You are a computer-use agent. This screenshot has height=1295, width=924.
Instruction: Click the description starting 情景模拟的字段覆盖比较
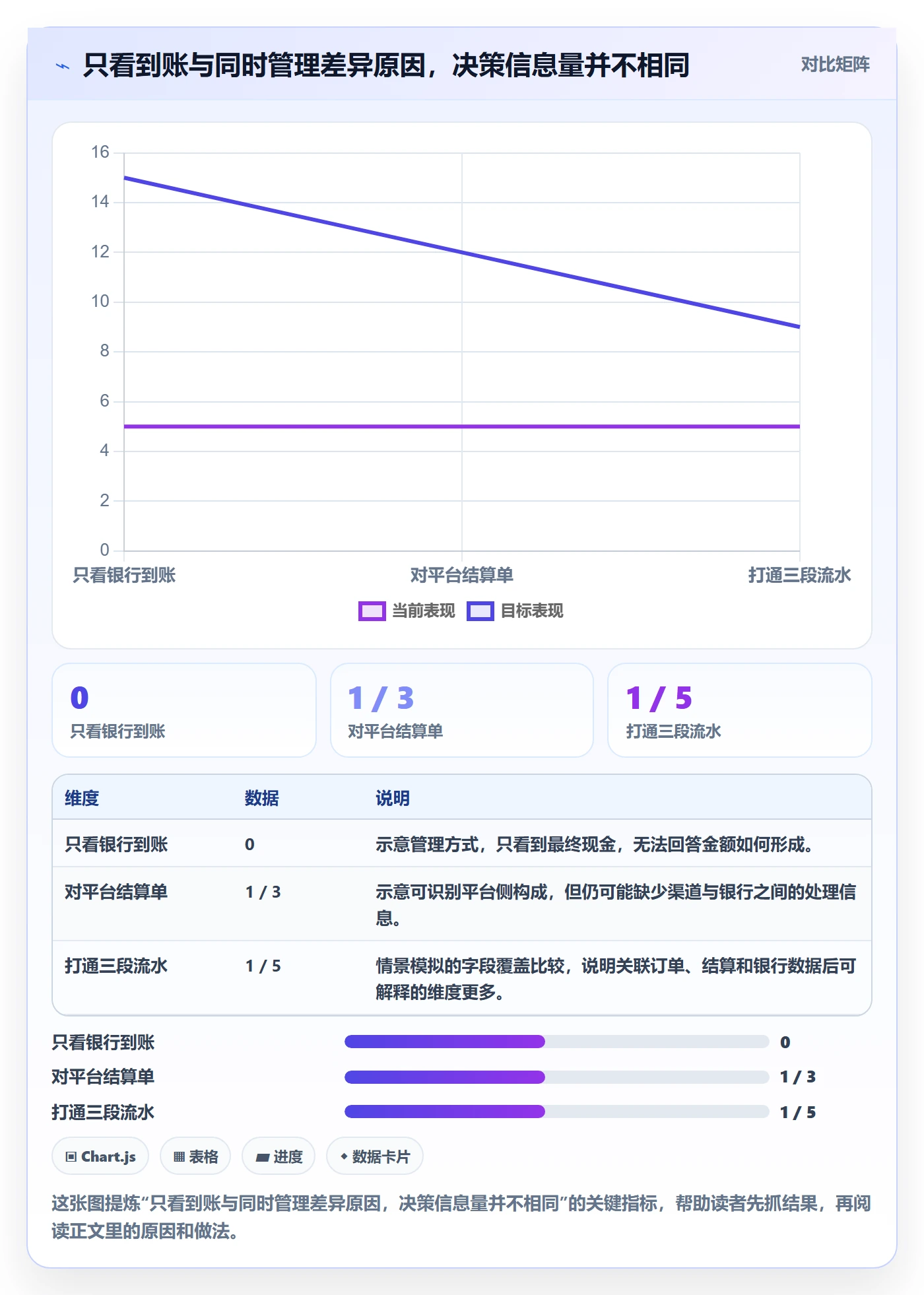coord(616,979)
